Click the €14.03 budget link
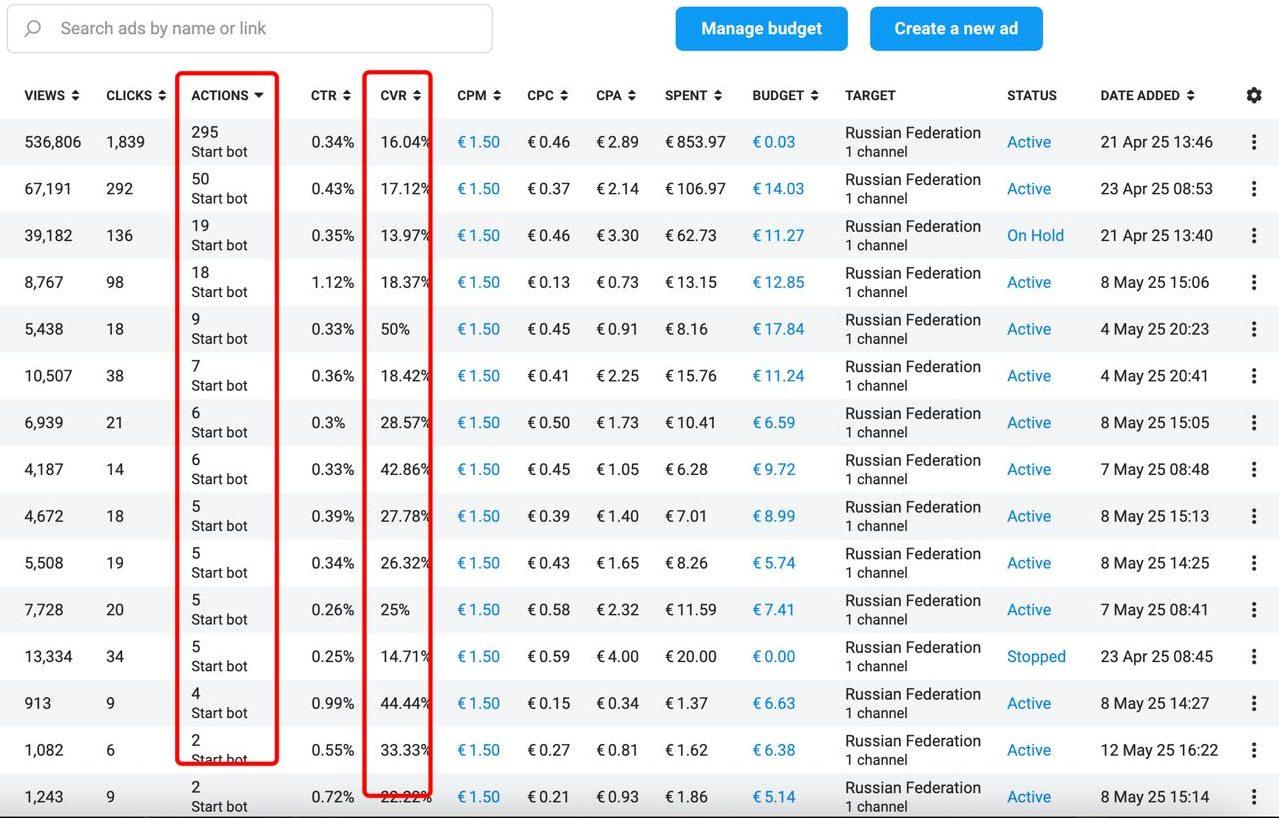This screenshot has height=818, width=1279. pyautogui.click(x=778, y=189)
